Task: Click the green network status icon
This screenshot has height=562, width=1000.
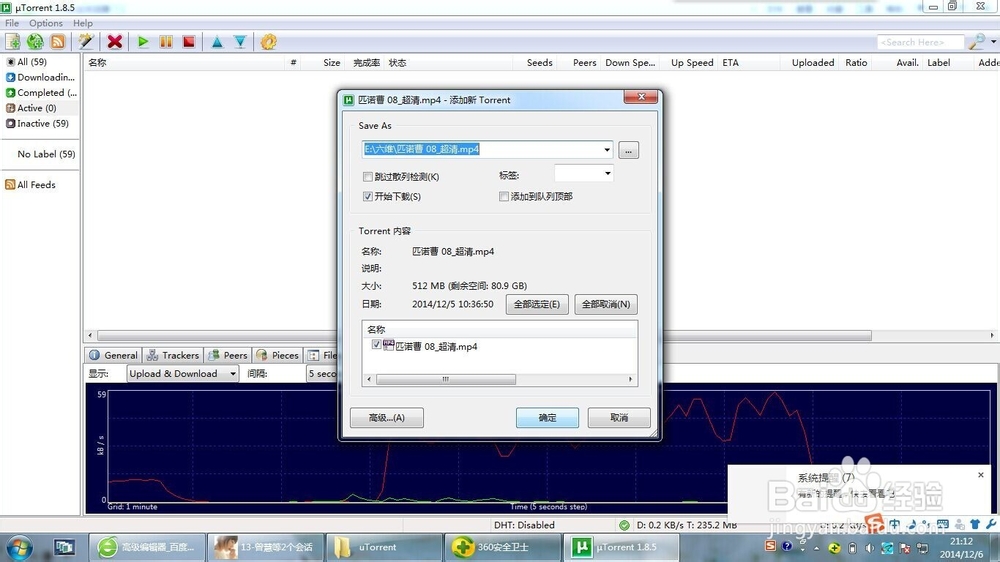Action: [x=624, y=525]
